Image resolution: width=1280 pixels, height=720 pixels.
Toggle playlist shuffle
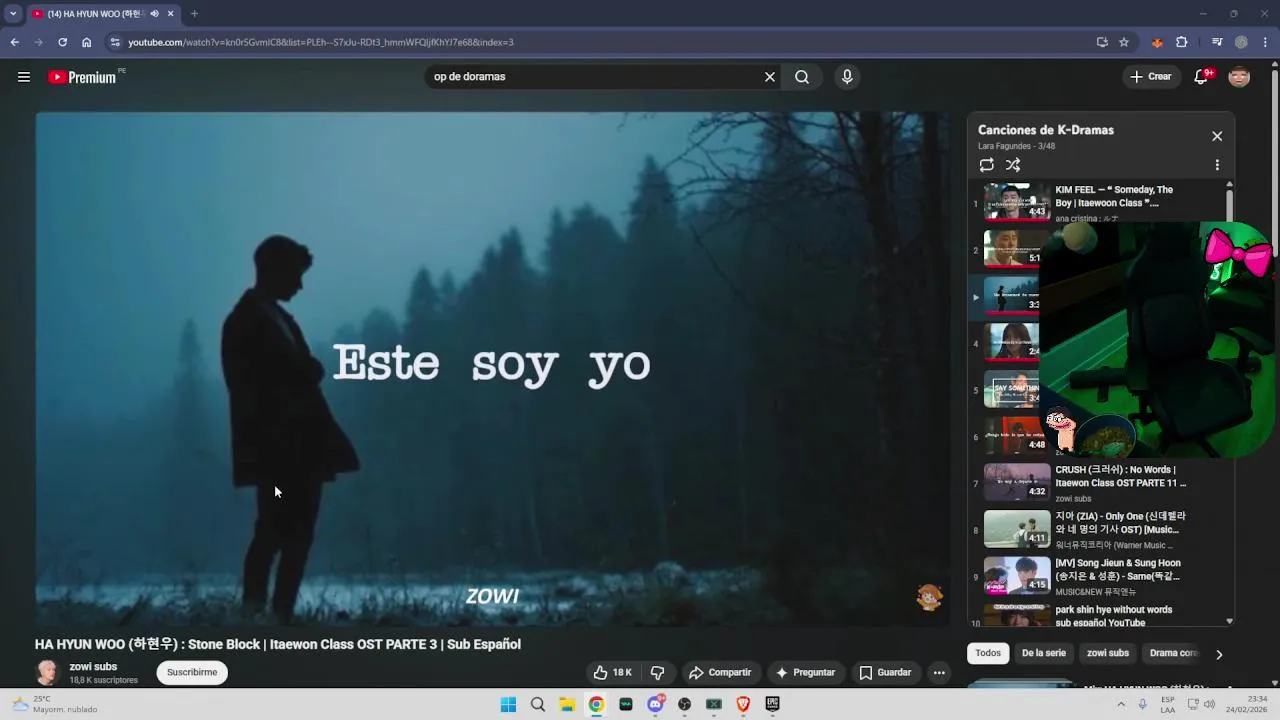coord(1013,165)
